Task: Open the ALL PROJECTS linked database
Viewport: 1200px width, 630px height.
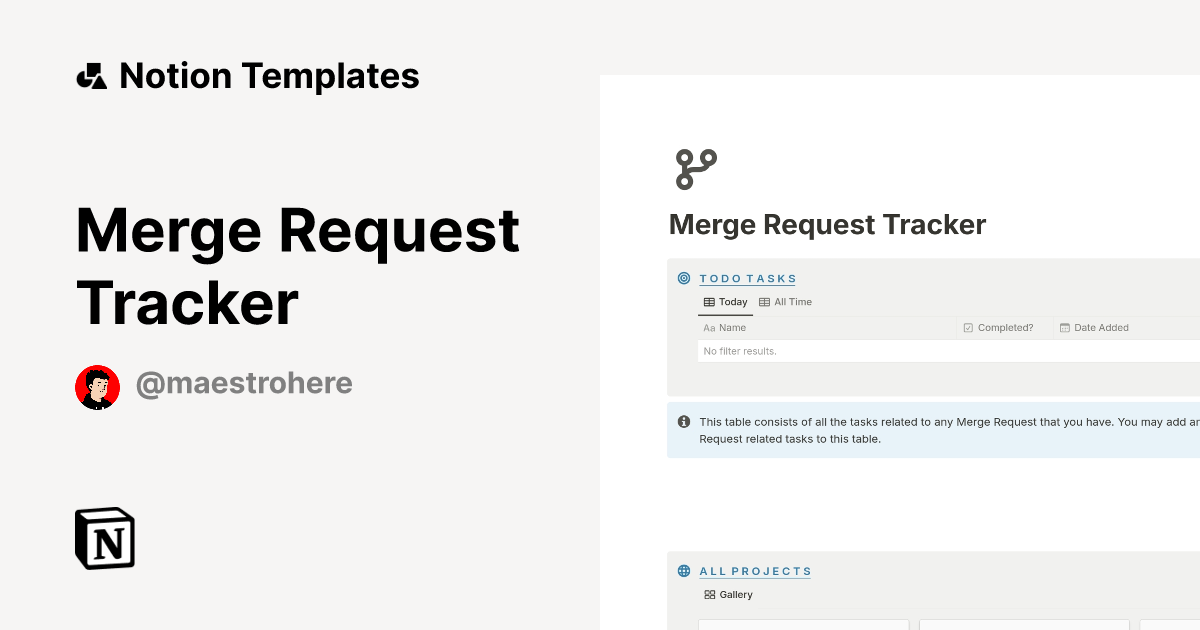Action: 756,571
